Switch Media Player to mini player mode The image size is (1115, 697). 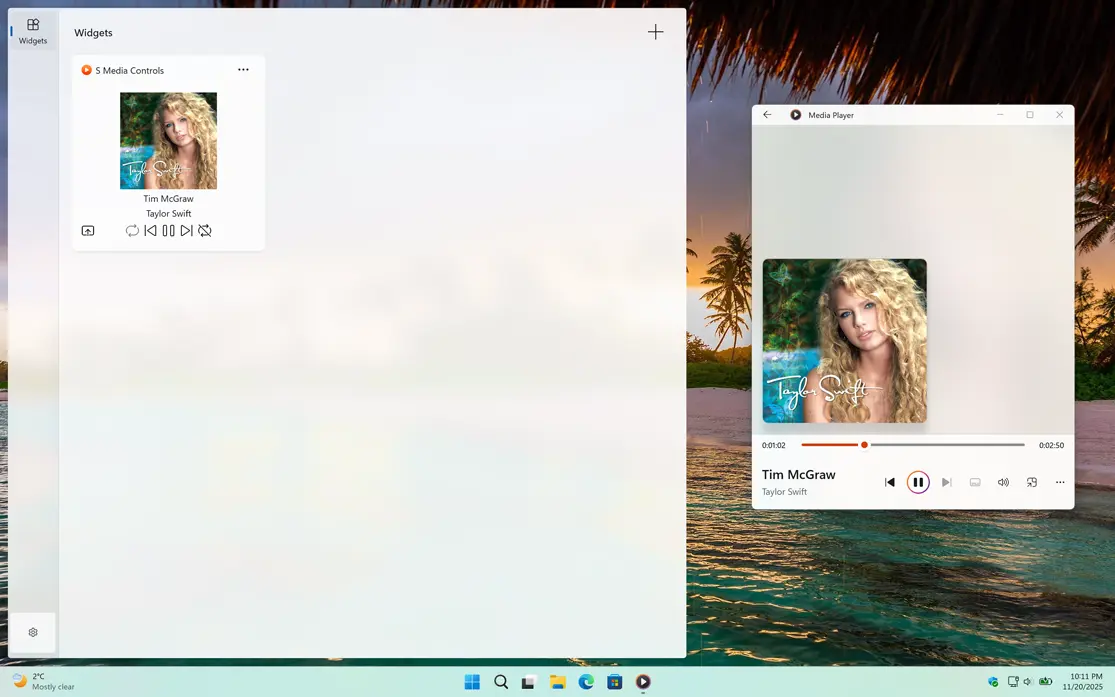[1032, 482]
